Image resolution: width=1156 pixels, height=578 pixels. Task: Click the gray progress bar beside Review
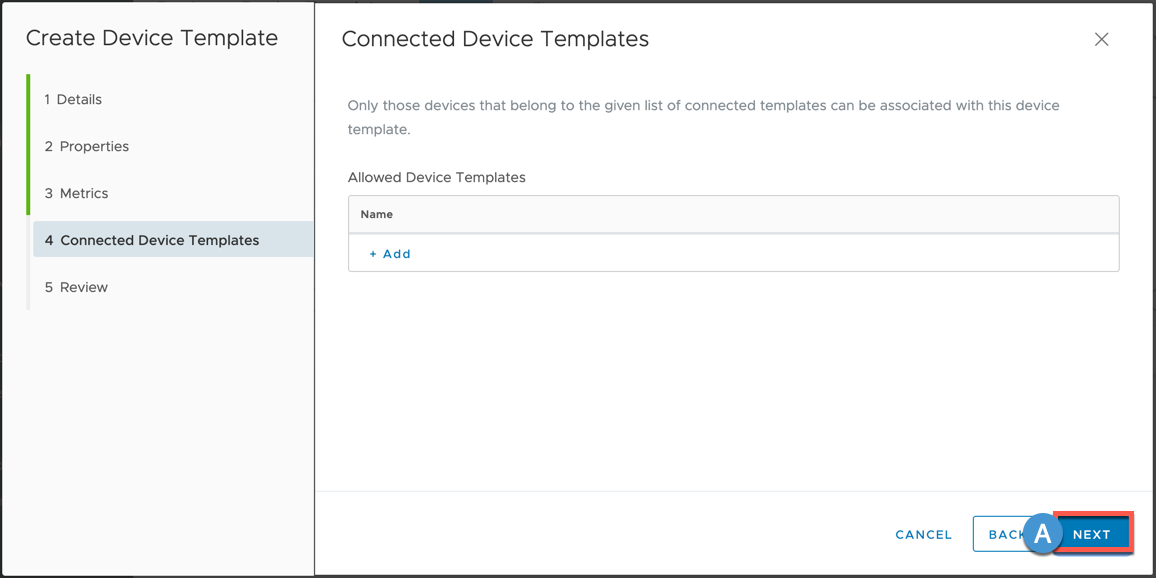coord(28,288)
